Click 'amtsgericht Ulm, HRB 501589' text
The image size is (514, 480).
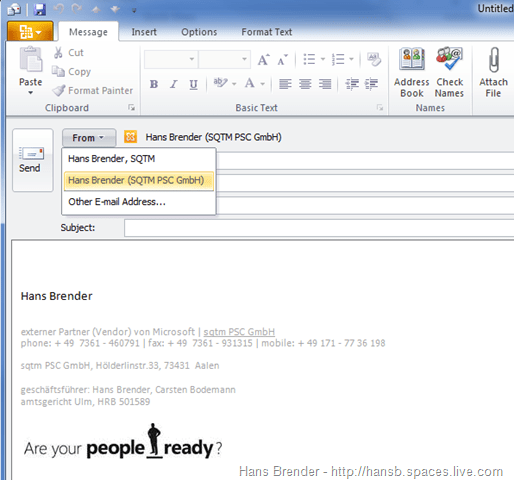(x=85, y=402)
